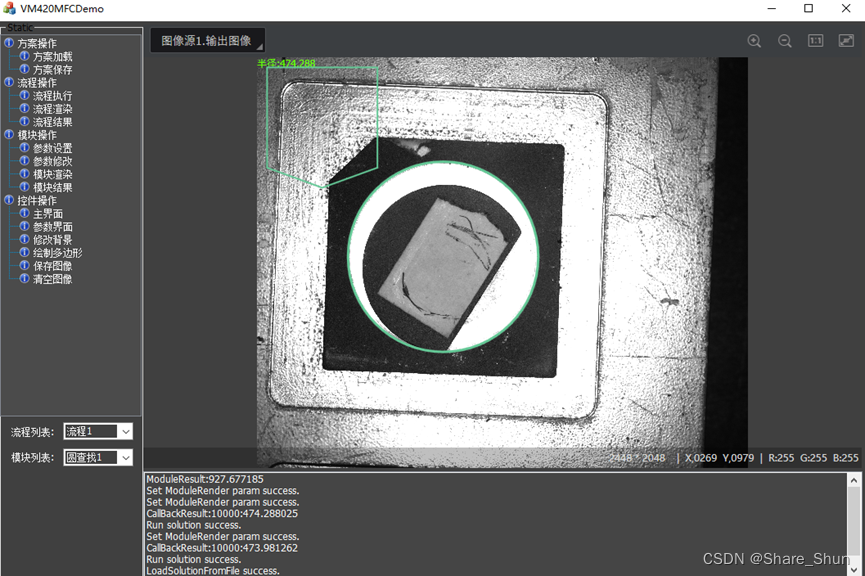Click the R:255 G:255 B:255 status readout
865x576 pixels.
[813, 458]
